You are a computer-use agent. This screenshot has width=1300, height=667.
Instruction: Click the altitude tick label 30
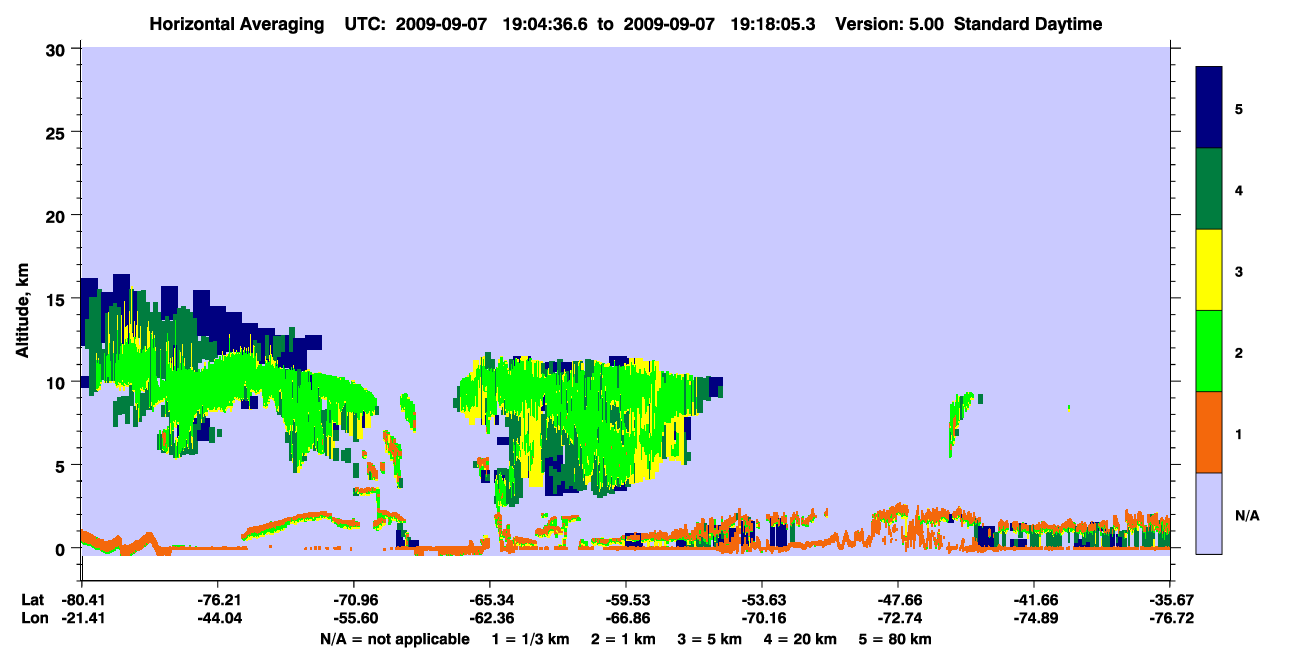pos(57,48)
